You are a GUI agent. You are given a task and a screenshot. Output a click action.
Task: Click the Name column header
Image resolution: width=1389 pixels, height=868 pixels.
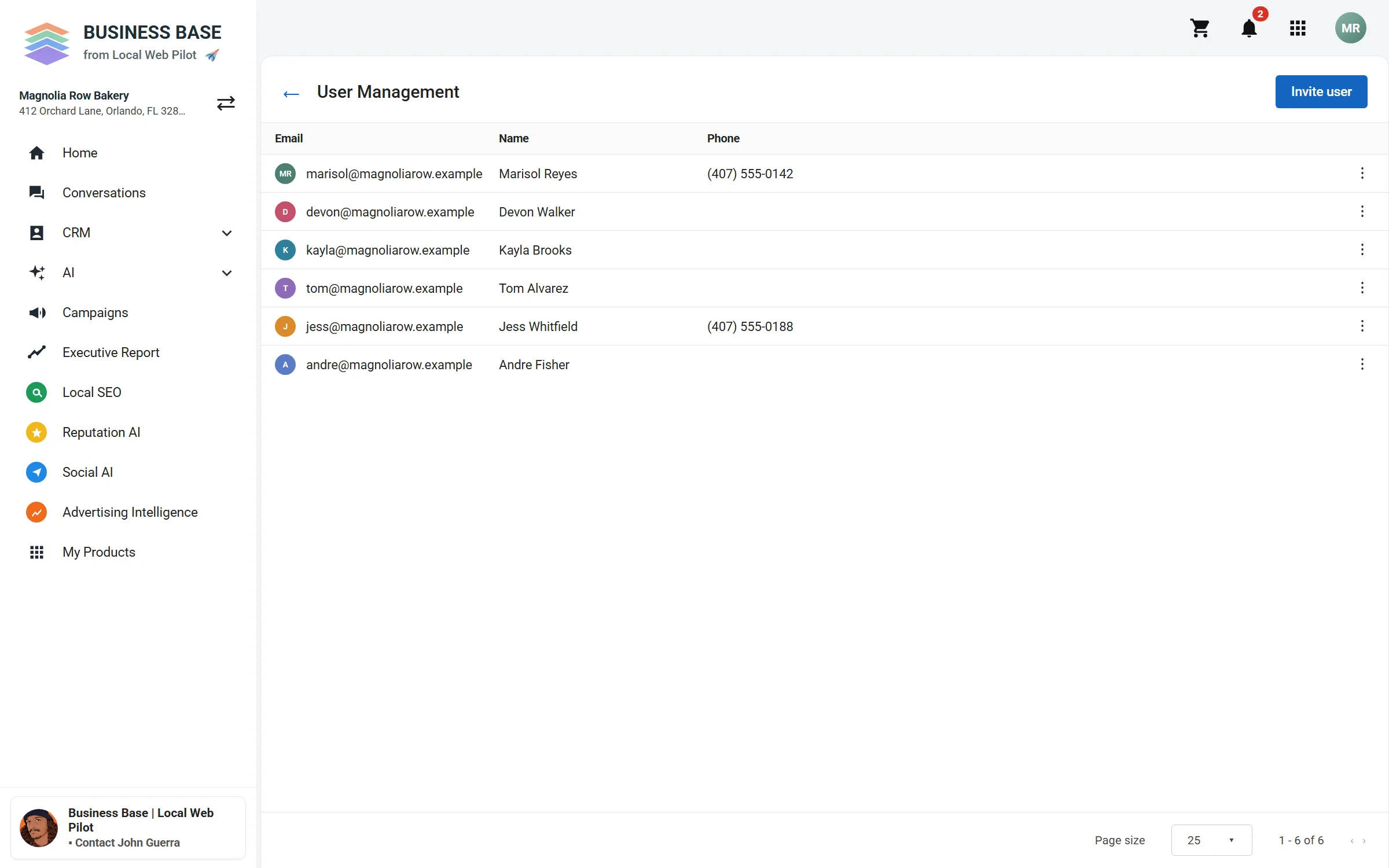pos(513,138)
